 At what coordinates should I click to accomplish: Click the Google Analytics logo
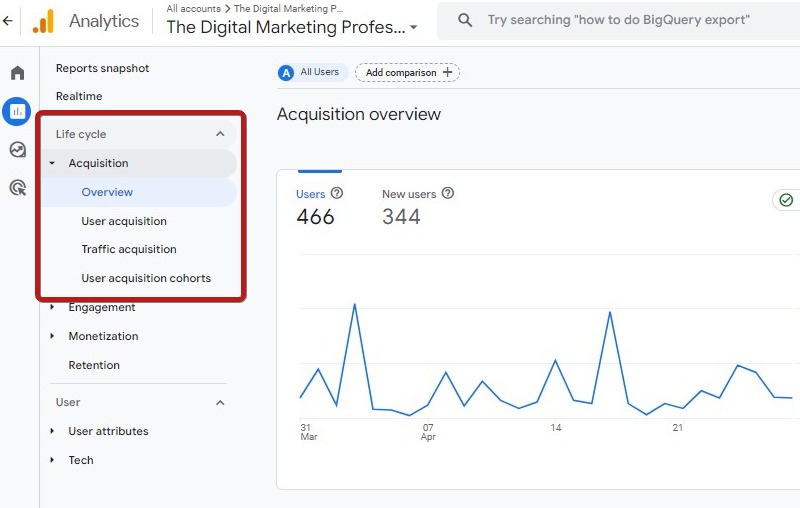(x=43, y=21)
